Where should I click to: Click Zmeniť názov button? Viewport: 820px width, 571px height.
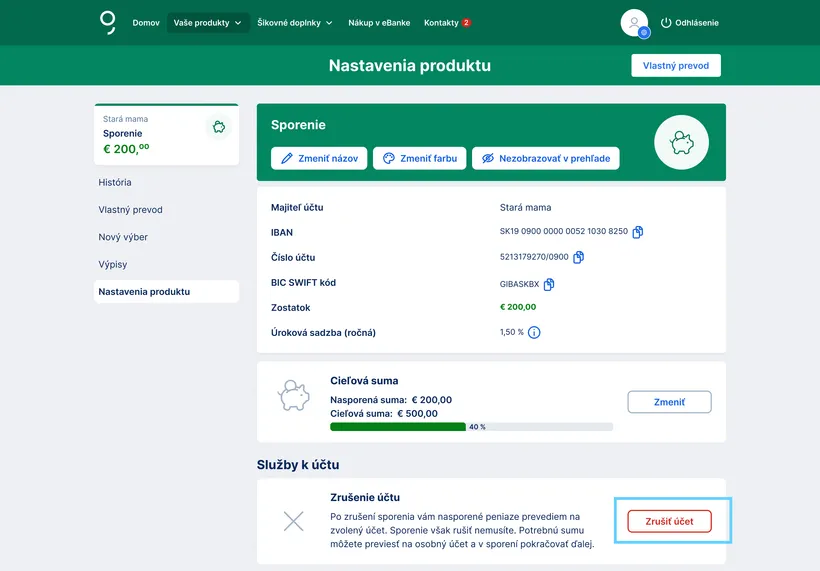(319, 158)
